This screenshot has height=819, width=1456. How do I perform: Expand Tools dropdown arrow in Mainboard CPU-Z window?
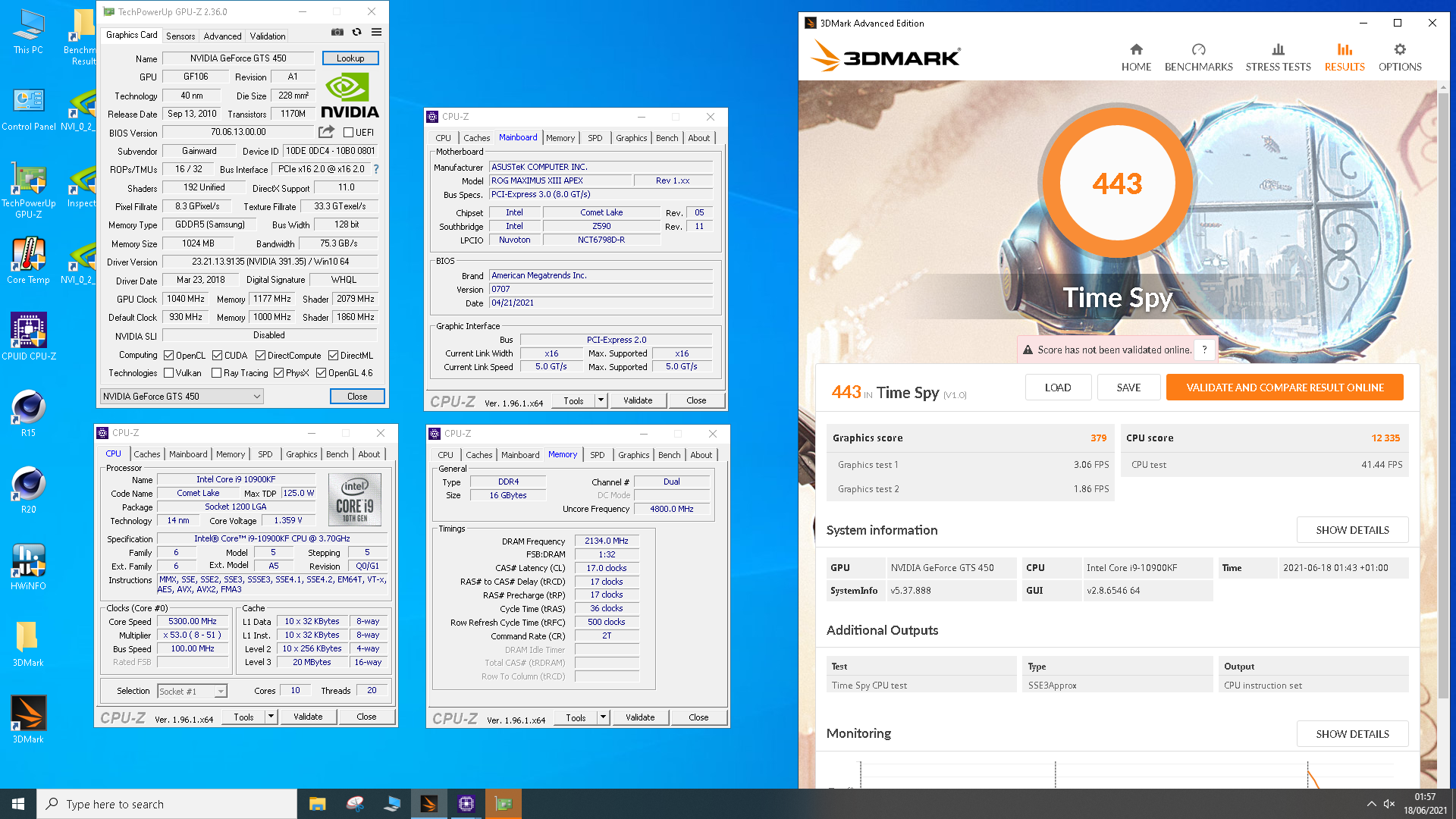[x=601, y=400]
